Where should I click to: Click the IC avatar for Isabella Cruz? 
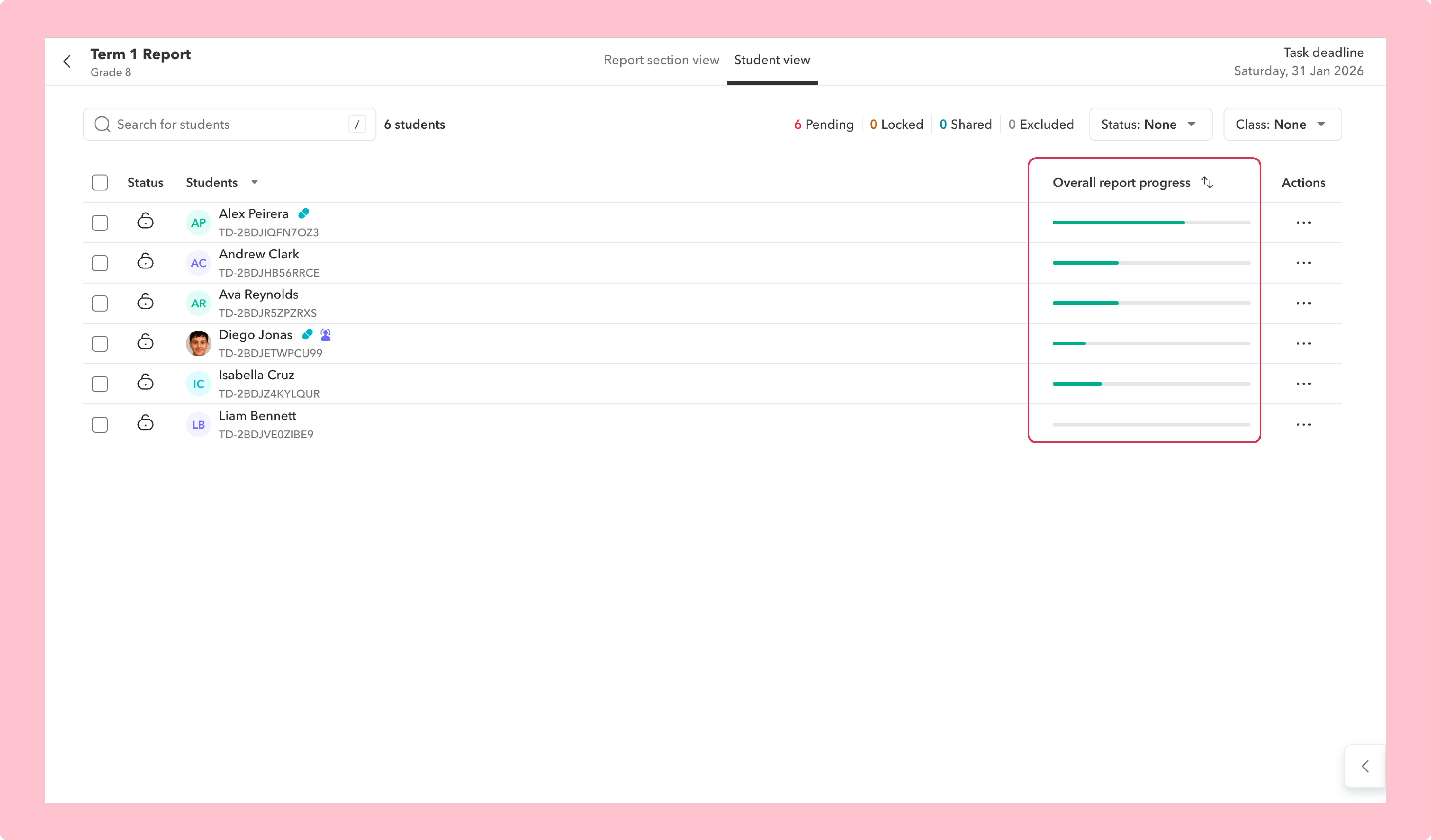click(198, 384)
